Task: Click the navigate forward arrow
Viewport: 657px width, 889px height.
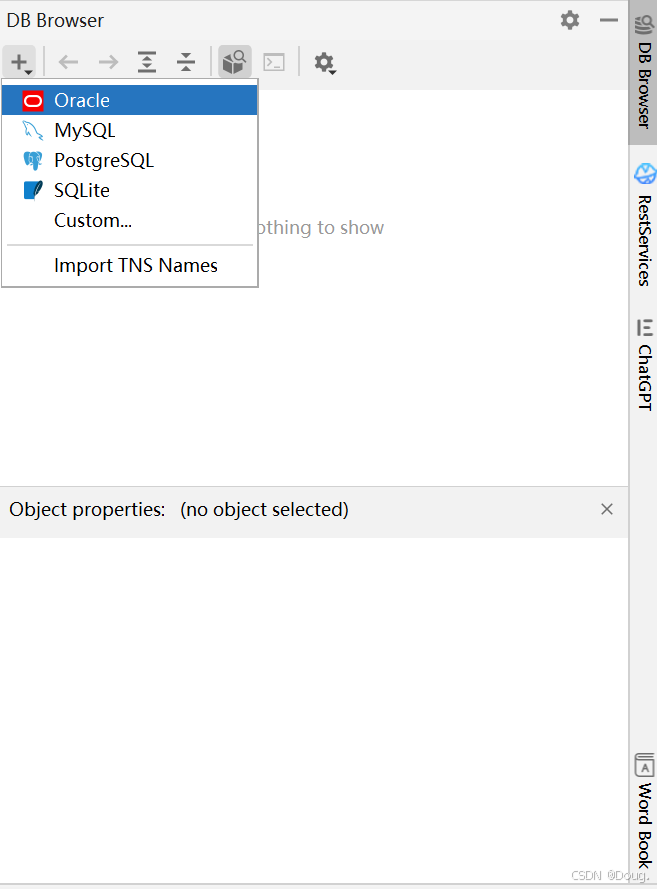Action: pyautogui.click(x=108, y=62)
